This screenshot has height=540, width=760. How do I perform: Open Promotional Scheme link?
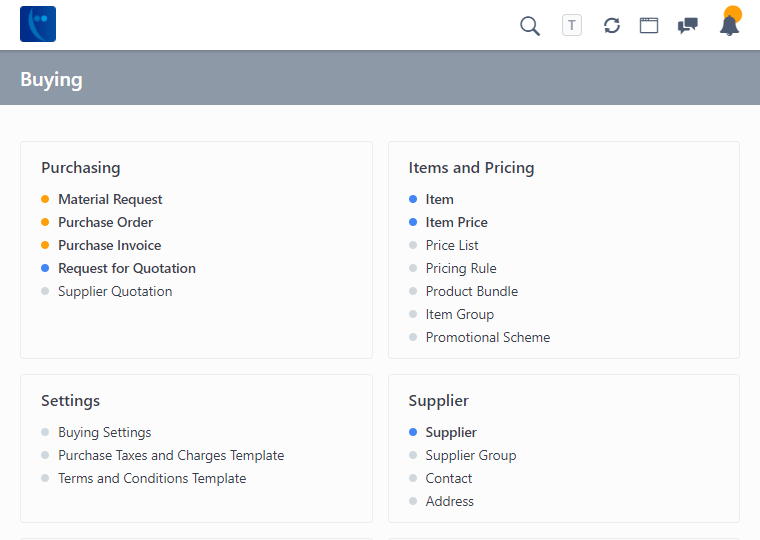point(488,337)
